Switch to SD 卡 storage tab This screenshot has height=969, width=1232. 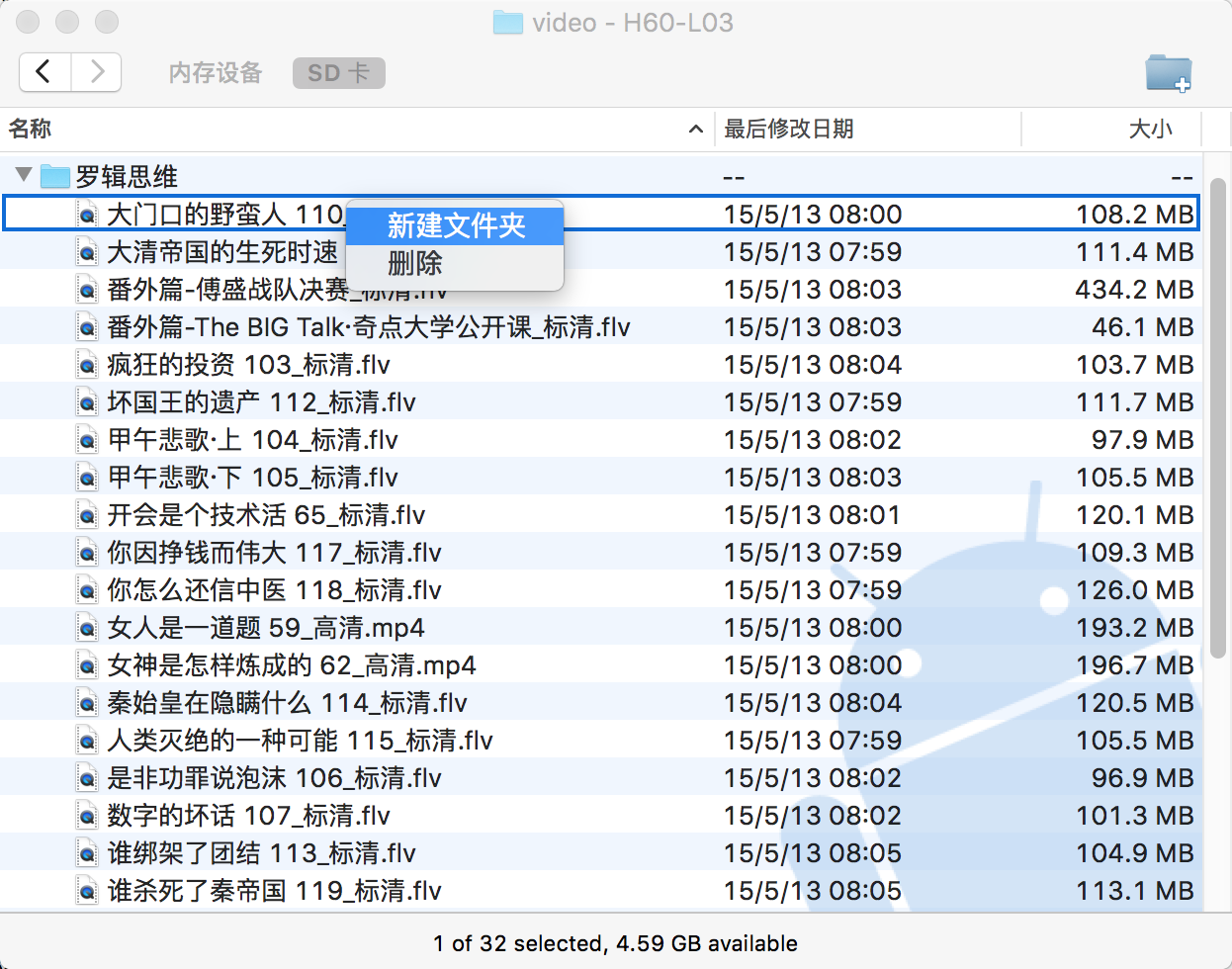[339, 73]
